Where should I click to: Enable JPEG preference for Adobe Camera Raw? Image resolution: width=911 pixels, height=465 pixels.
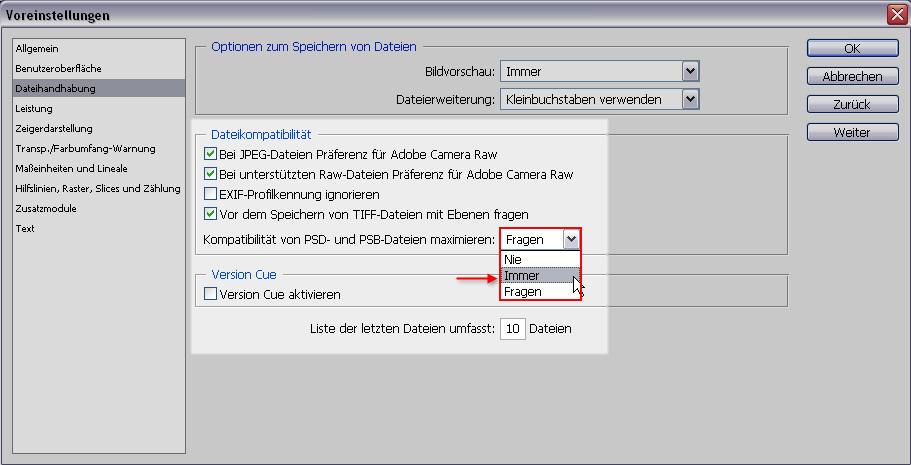[210, 154]
